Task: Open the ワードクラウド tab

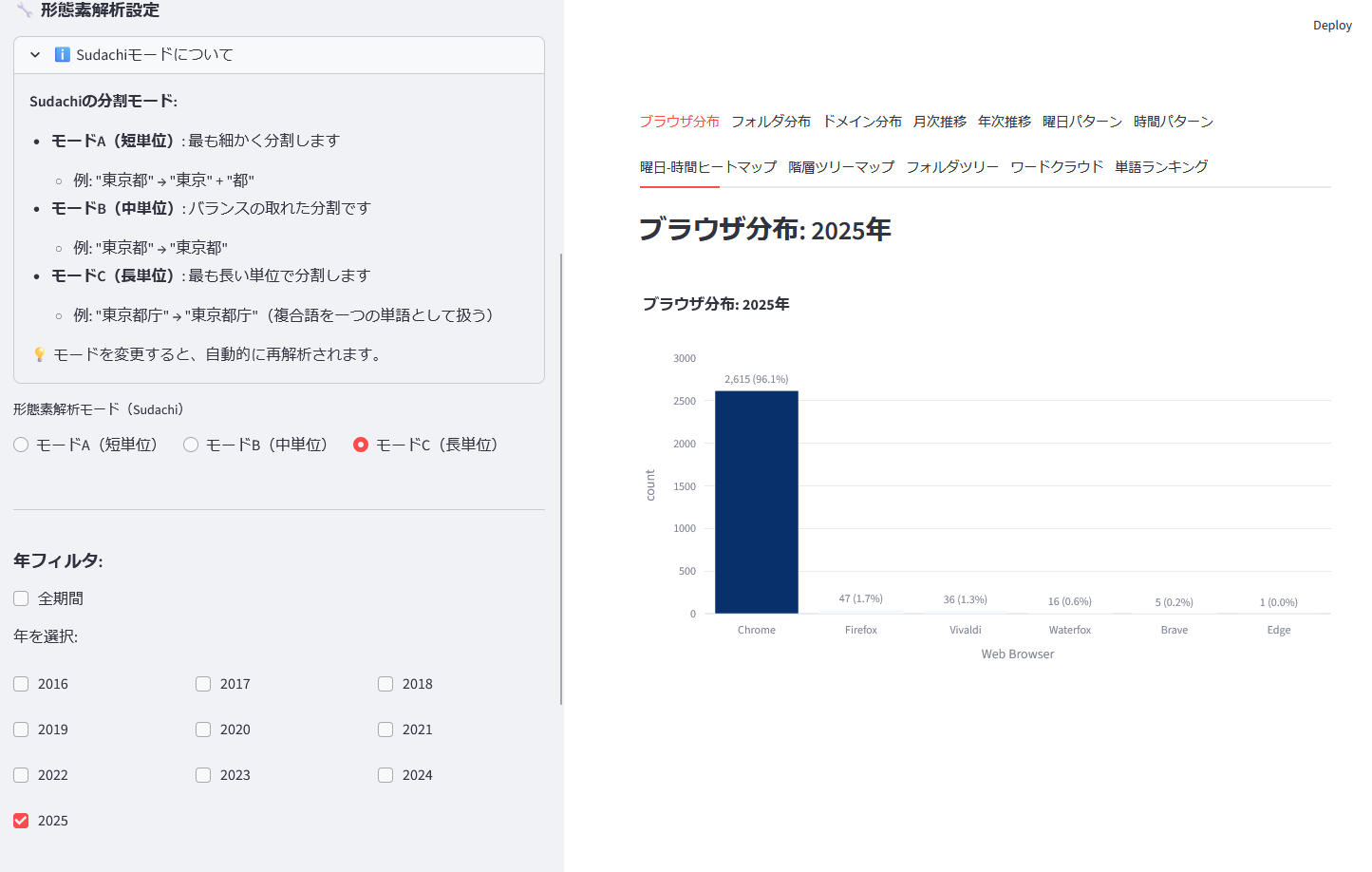Action: (1057, 165)
